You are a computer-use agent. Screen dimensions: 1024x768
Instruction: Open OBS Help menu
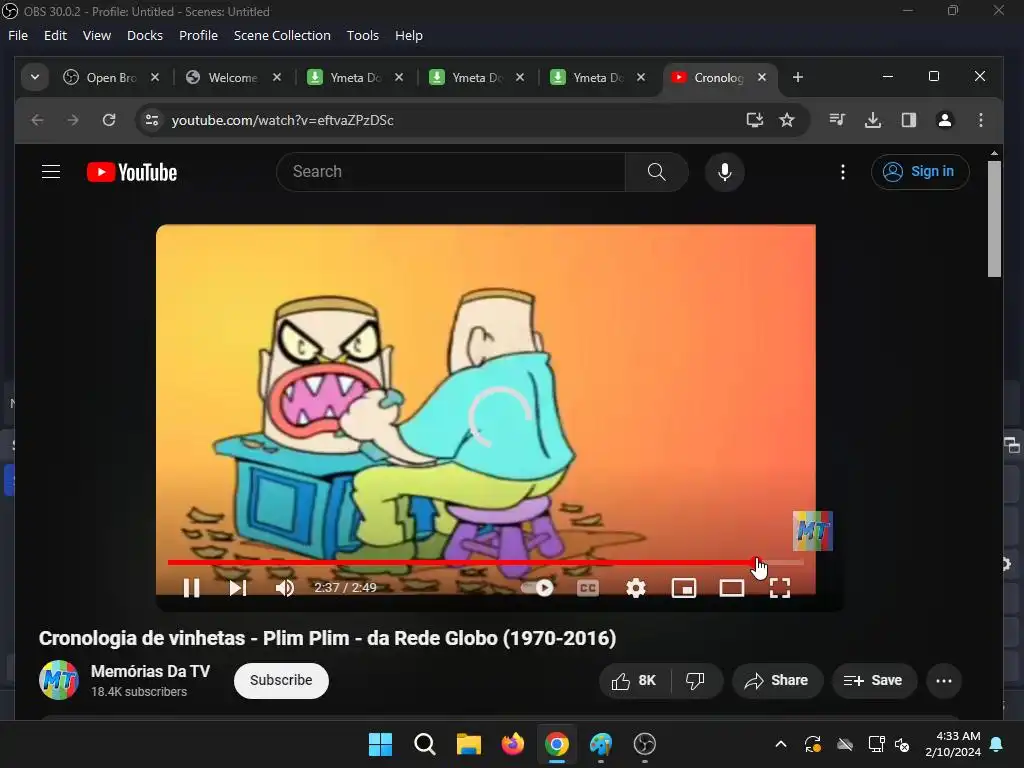[409, 35]
